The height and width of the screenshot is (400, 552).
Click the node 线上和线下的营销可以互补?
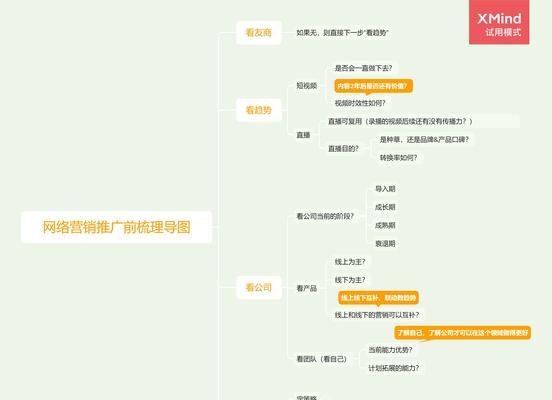click(x=377, y=315)
